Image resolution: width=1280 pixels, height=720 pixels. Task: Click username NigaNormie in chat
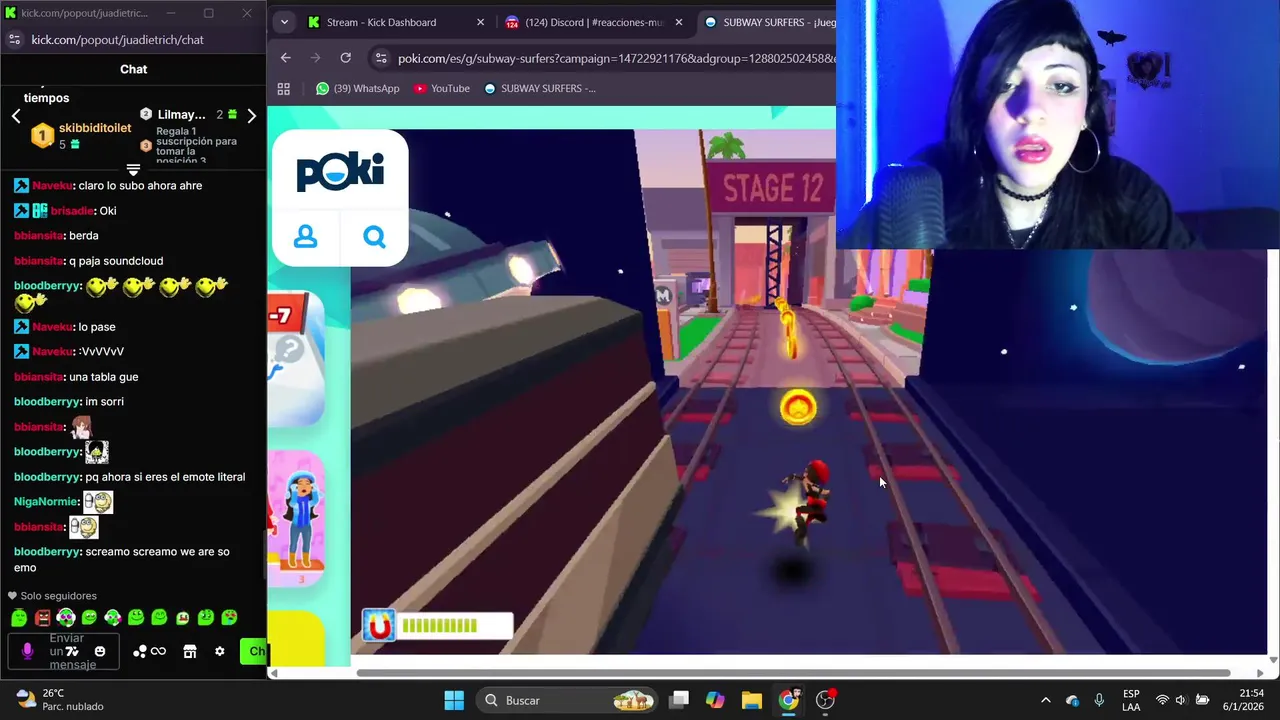click(46, 501)
